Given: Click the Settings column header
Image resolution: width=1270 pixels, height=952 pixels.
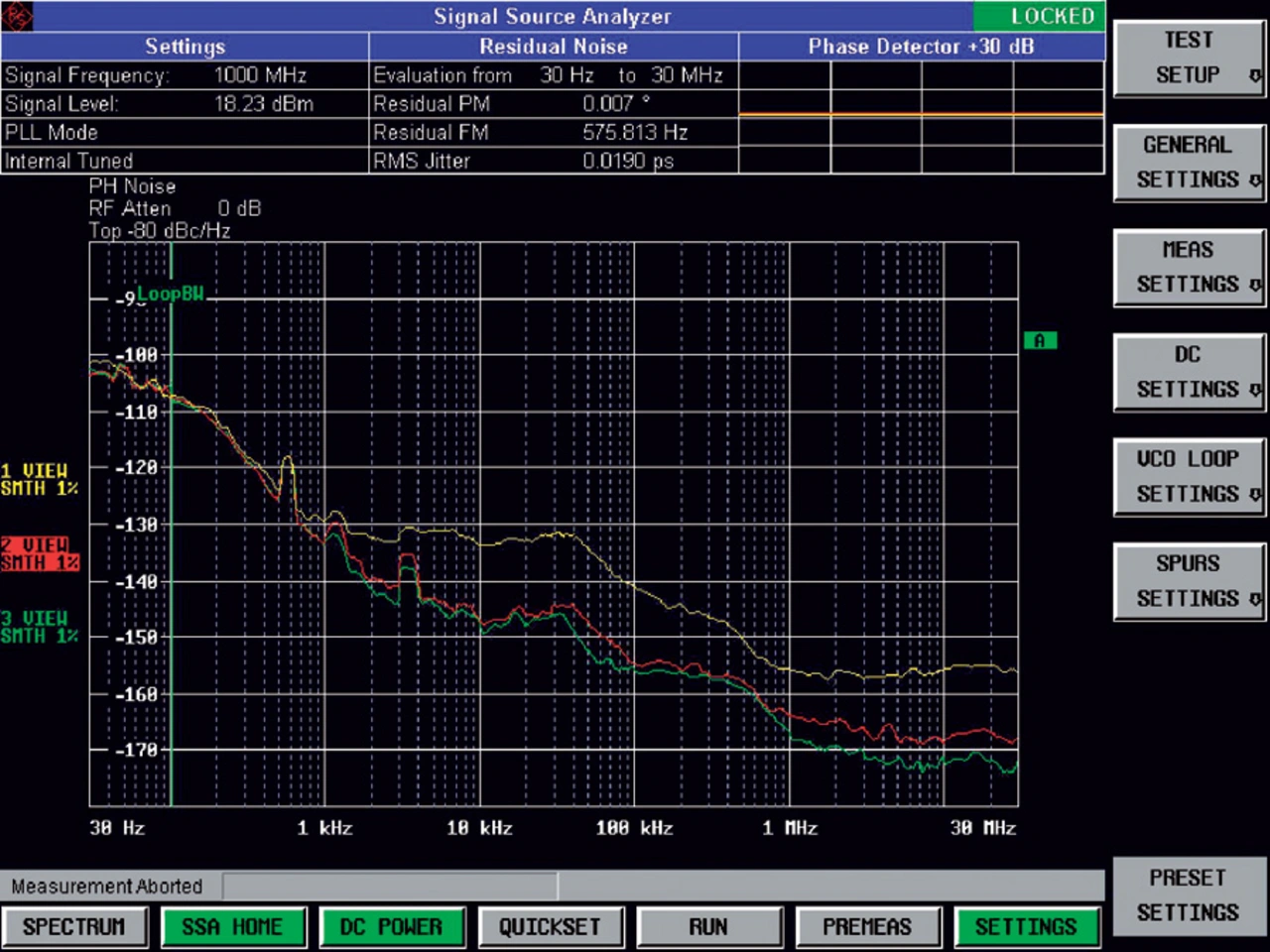Looking at the screenshot, I should [185, 47].
